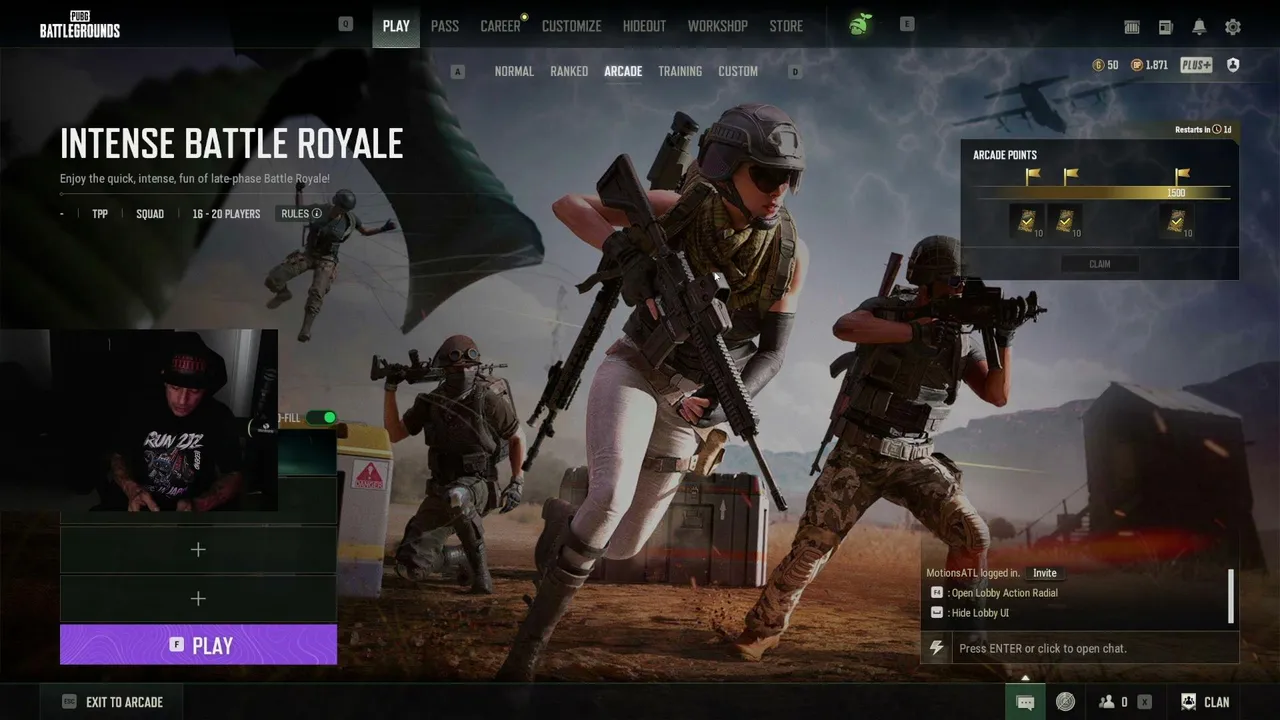The height and width of the screenshot is (720, 1280).
Task: Open the notifications bell
Action: (1199, 27)
